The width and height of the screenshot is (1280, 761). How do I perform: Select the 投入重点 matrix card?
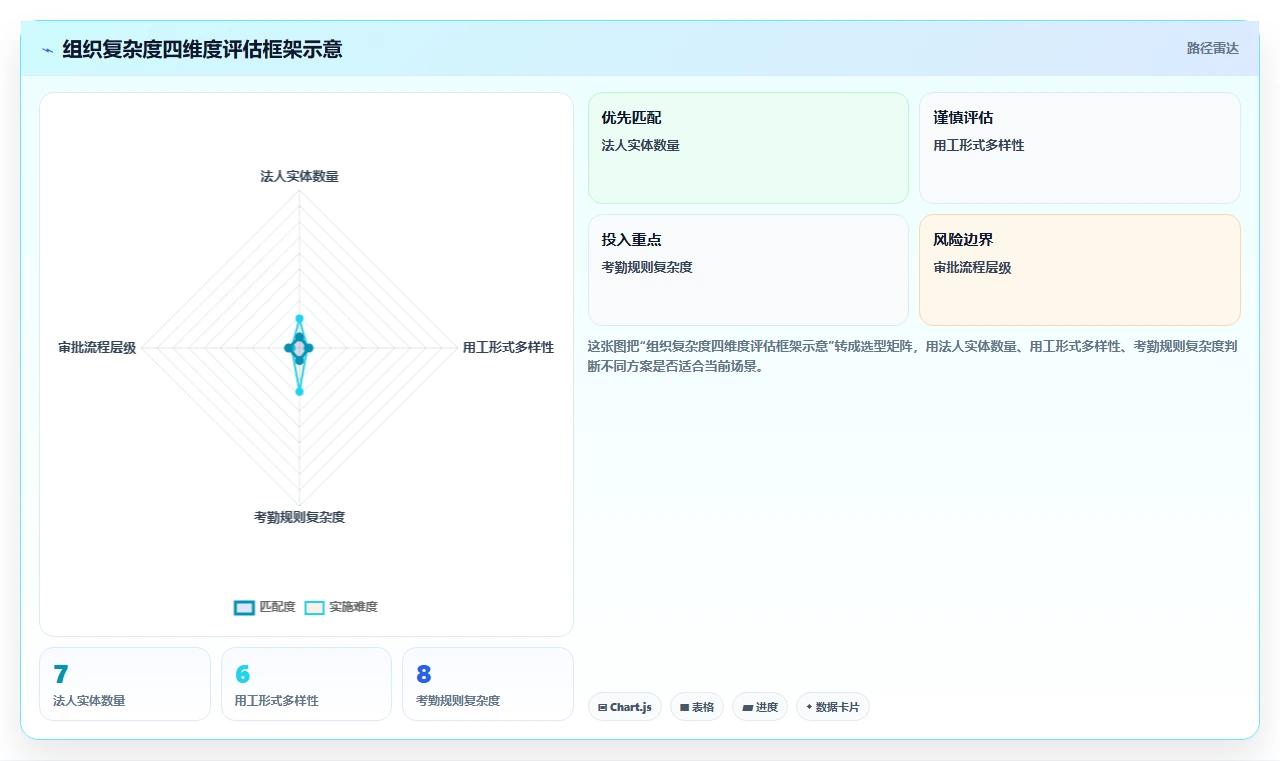coord(748,270)
